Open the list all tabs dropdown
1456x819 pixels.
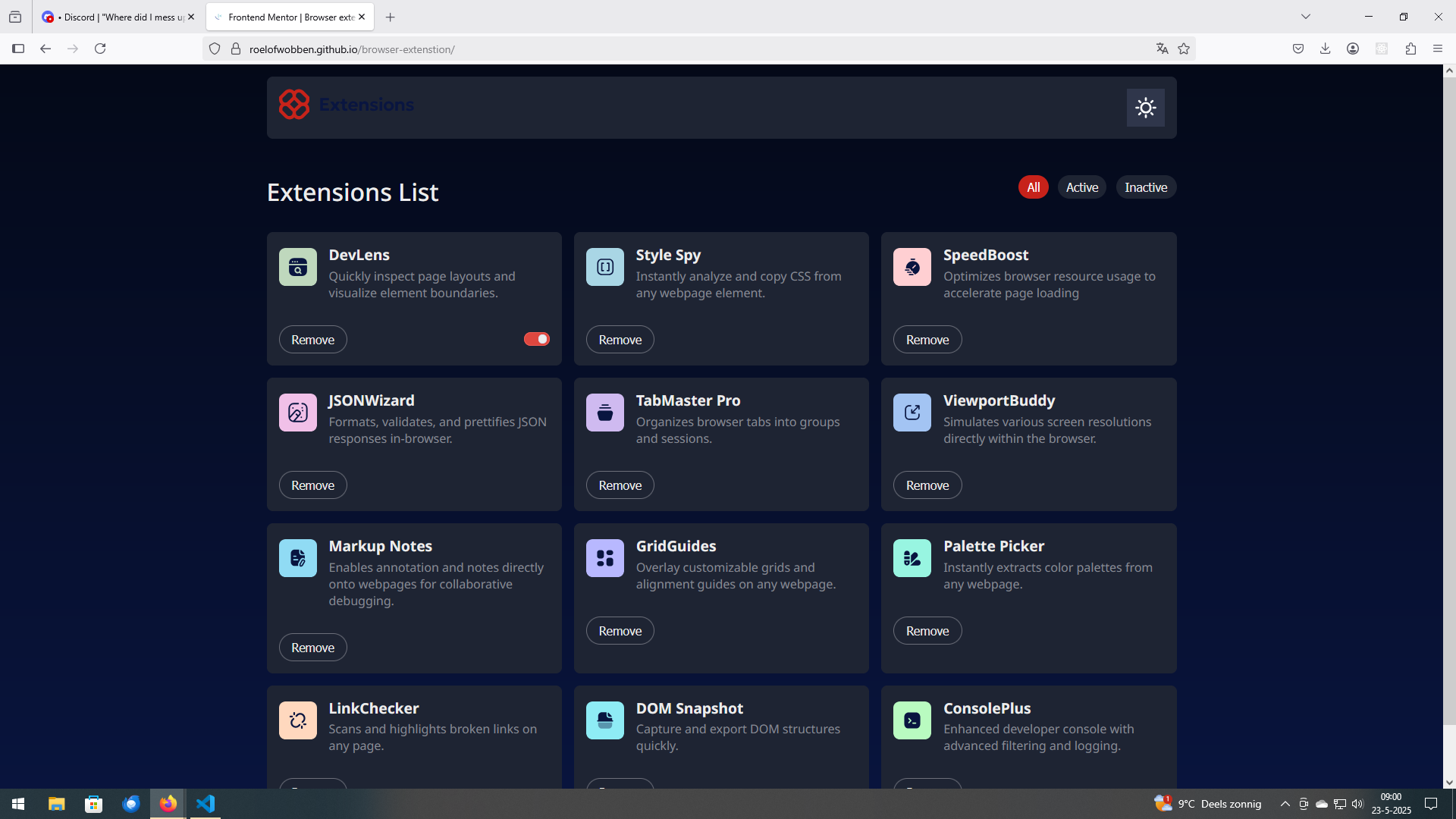coord(1305,17)
